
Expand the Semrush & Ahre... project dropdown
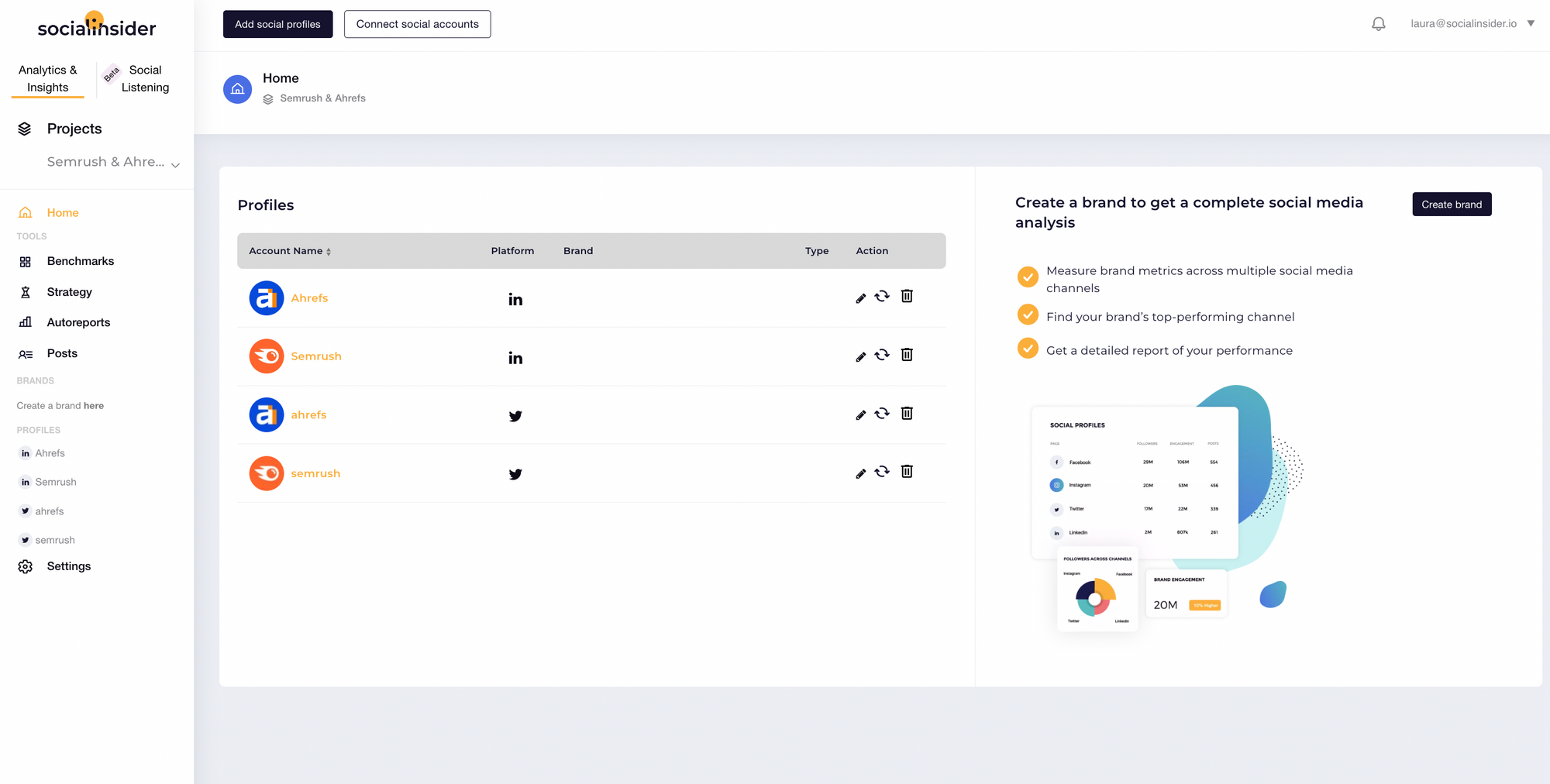(x=112, y=162)
